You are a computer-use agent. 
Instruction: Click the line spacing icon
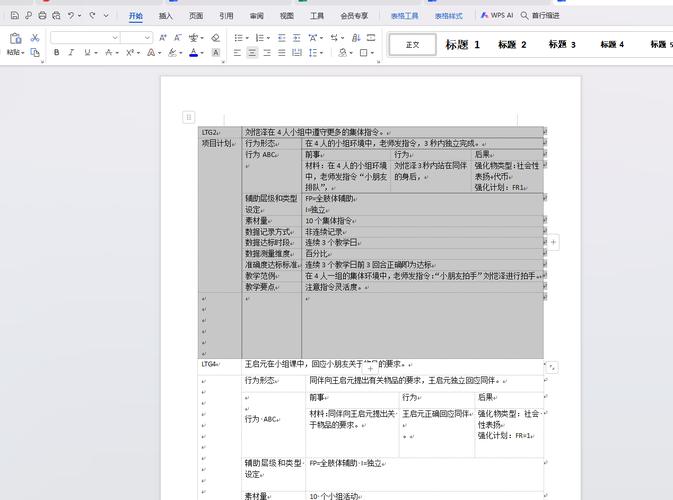pyautogui.click(x=312, y=52)
